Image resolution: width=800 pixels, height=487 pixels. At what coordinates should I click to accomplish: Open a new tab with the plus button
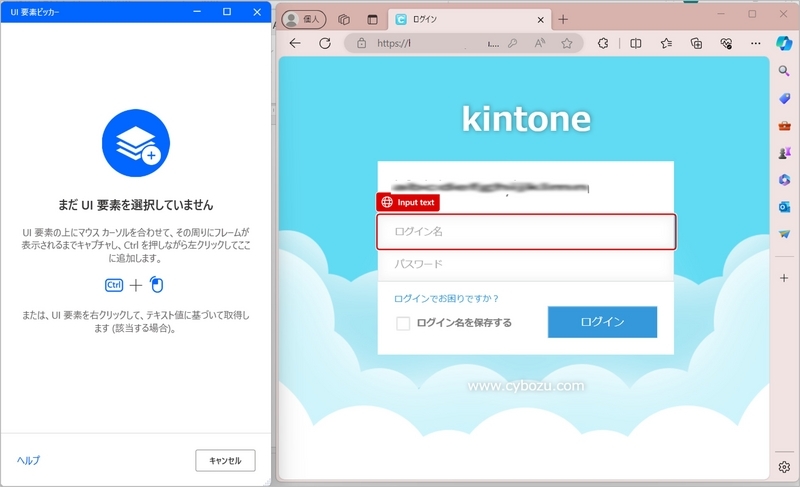click(563, 19)
